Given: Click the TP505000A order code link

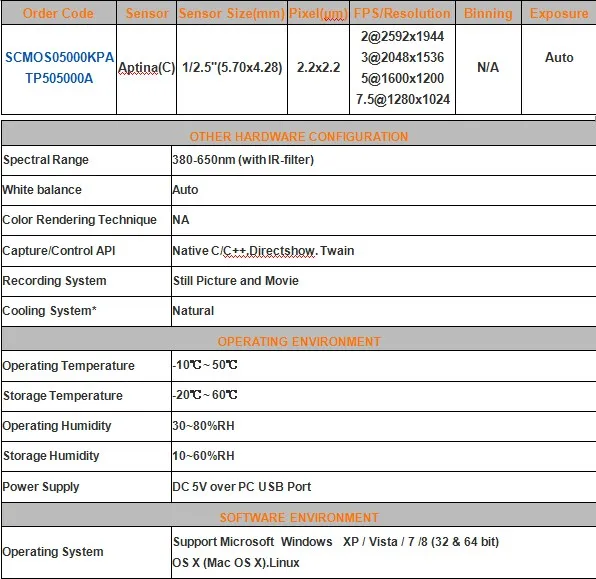Looking at the screenshot, I should click(59, 78).
